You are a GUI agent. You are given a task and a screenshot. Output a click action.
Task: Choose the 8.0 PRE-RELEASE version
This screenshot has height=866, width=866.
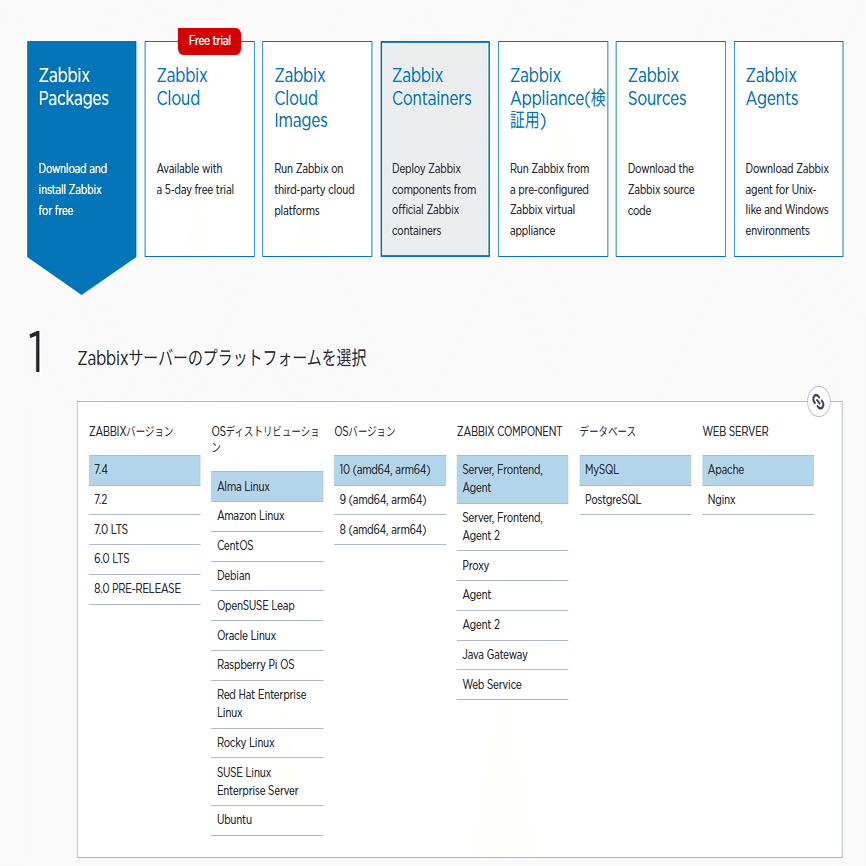[144, 589]
